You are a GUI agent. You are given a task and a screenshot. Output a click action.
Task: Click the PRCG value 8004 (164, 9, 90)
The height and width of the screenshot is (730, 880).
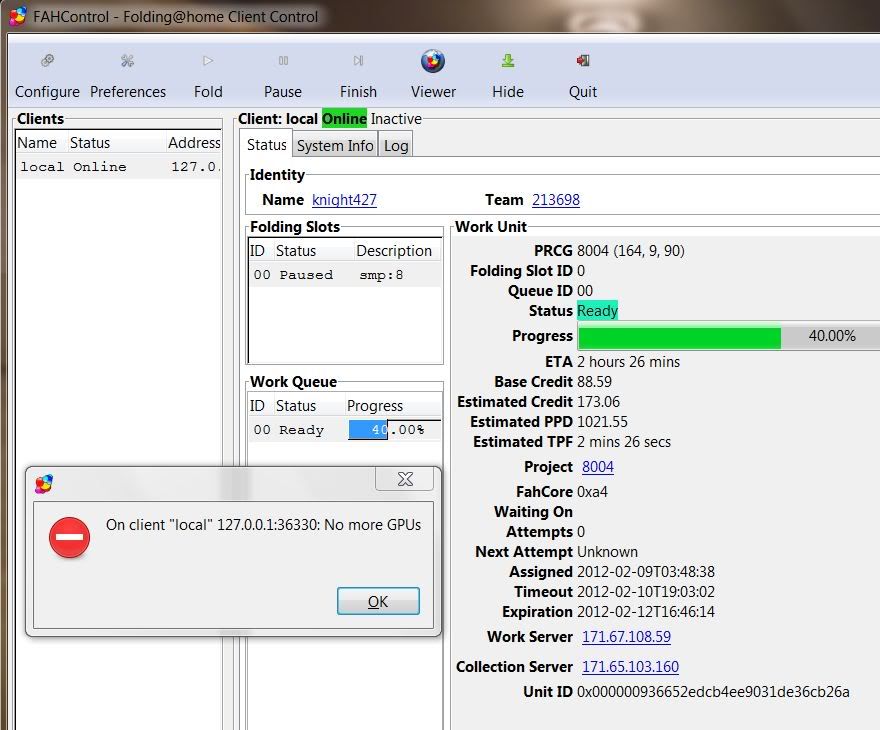coord(630,250)
